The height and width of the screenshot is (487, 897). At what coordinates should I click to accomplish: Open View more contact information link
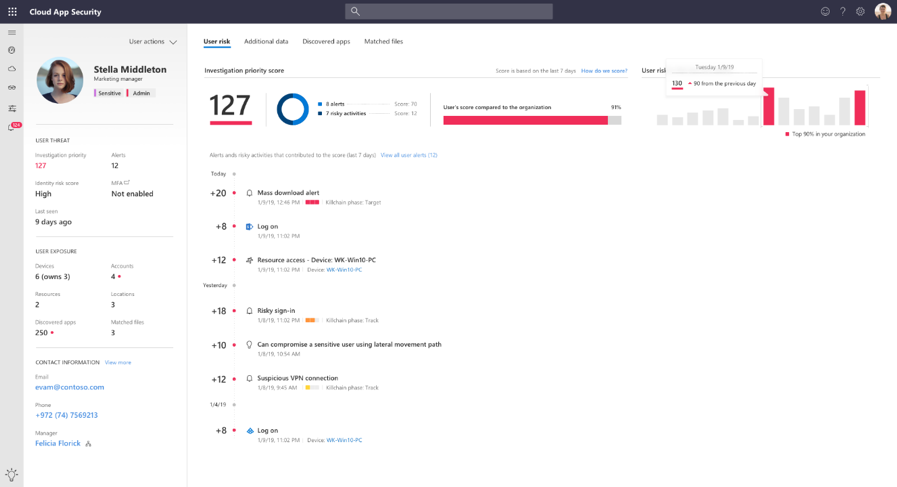pyautogui.click(x=118, y=362)
